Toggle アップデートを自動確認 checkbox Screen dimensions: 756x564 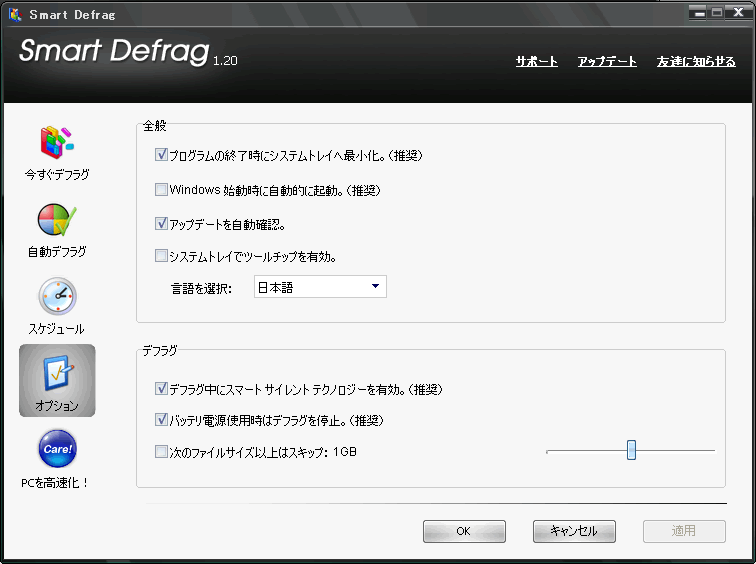[x=161, y=224]
